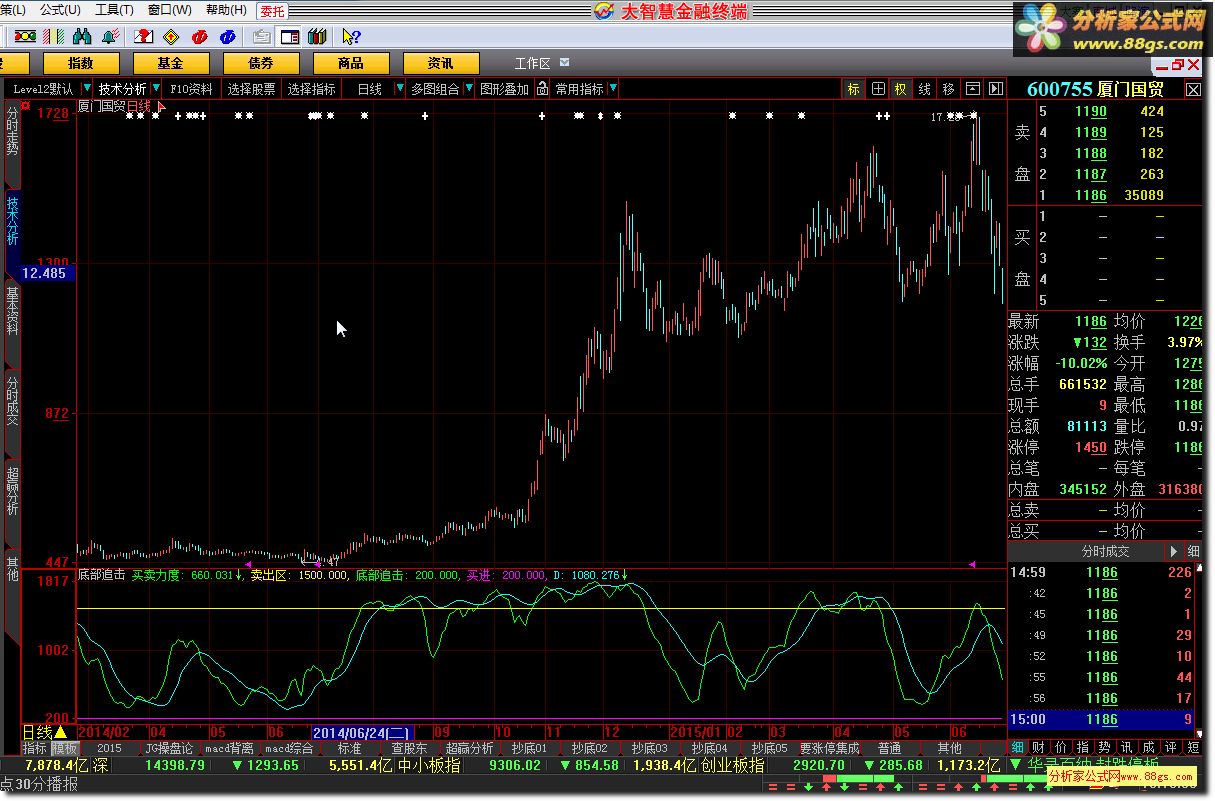Toggle the 移 move button

(x=949, y=89)
